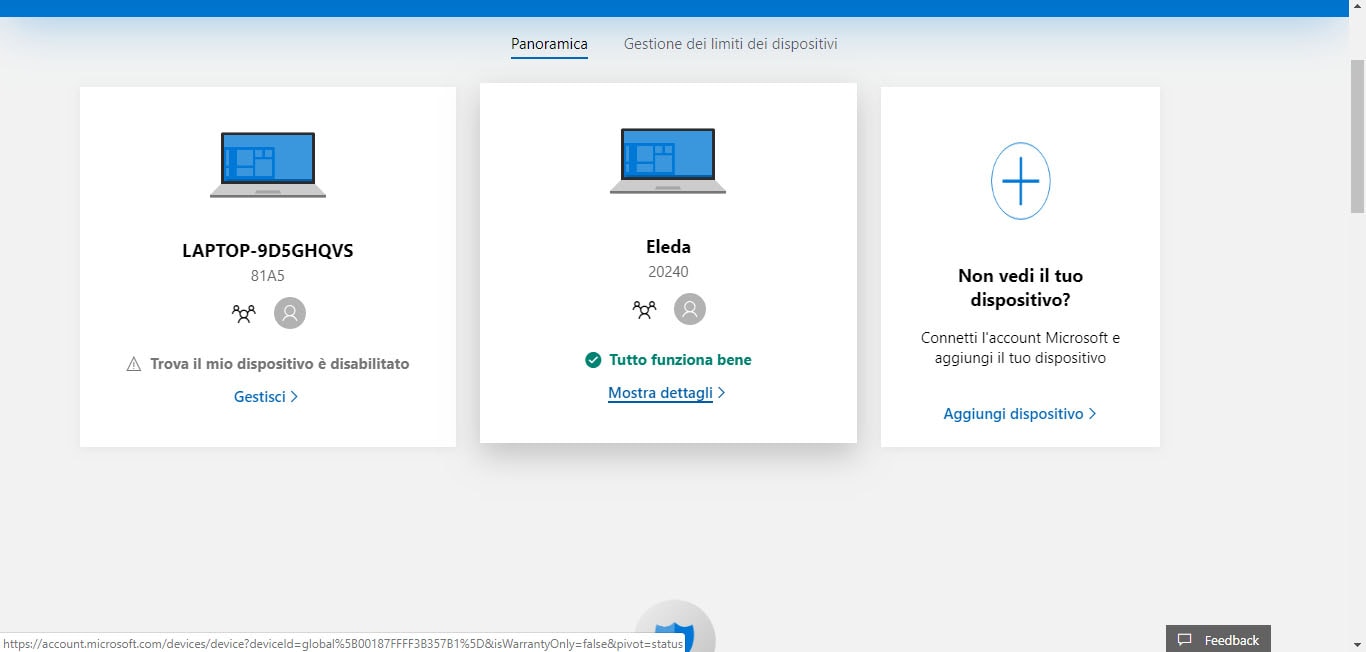The image size is (1366, 652).
Task: Open Mostra dettagli for Eleda
Action: coord(660,392)
